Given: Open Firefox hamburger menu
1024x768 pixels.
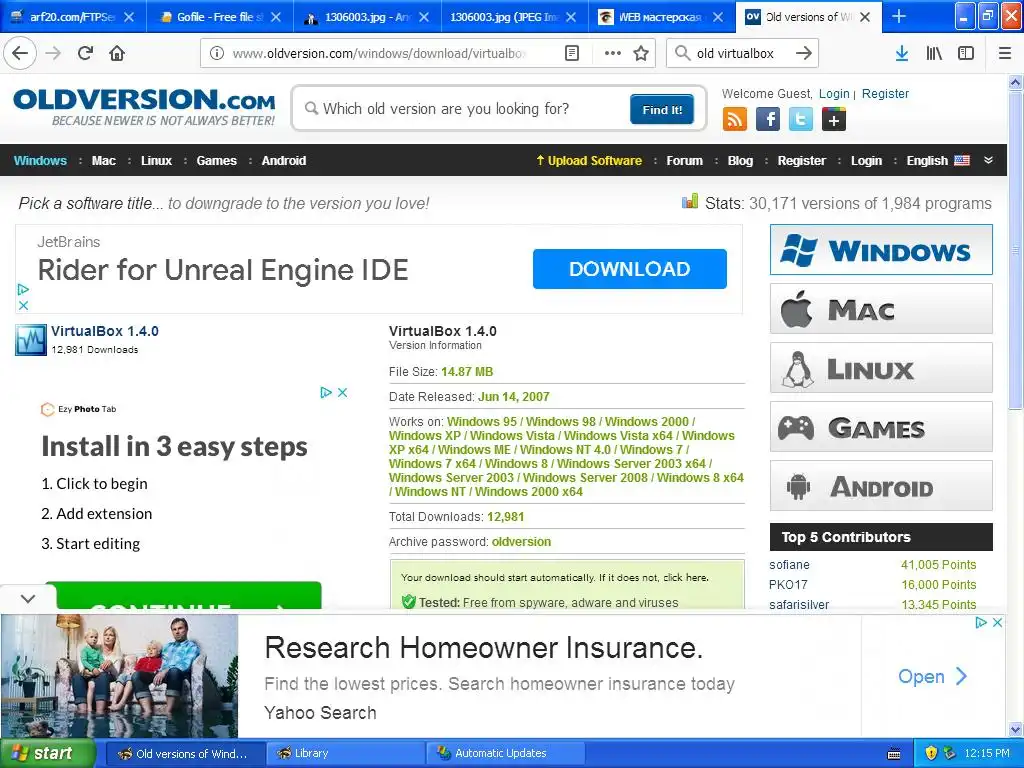Looking at the screenshot, I should [x=1005, y=54].
